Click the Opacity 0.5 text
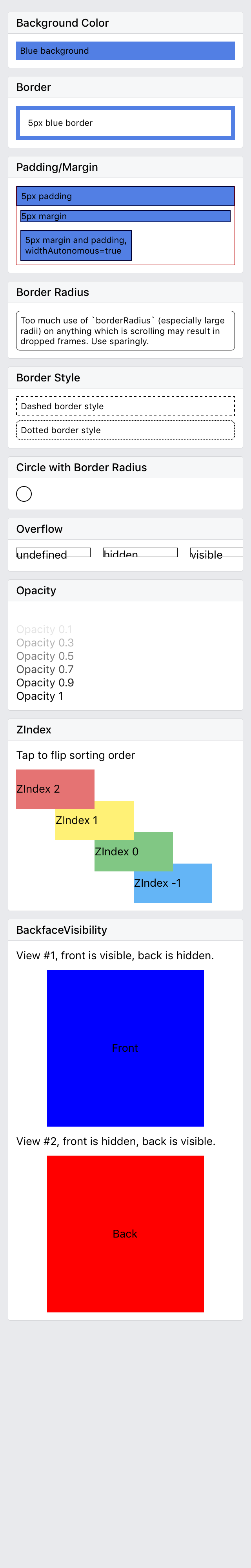The width and height of the screenshot is (251, 1568). point(45,655)
